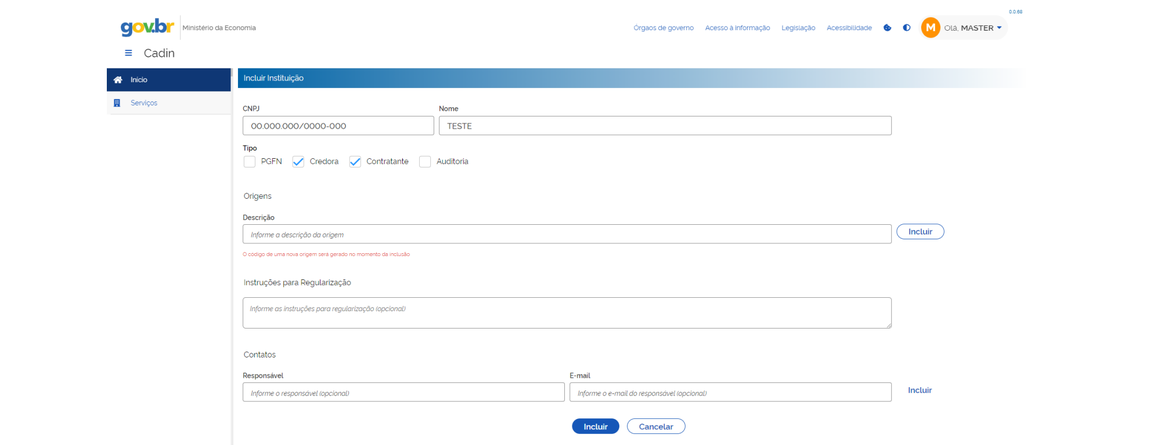Click the orange M user avatar

tap(930, 28)
